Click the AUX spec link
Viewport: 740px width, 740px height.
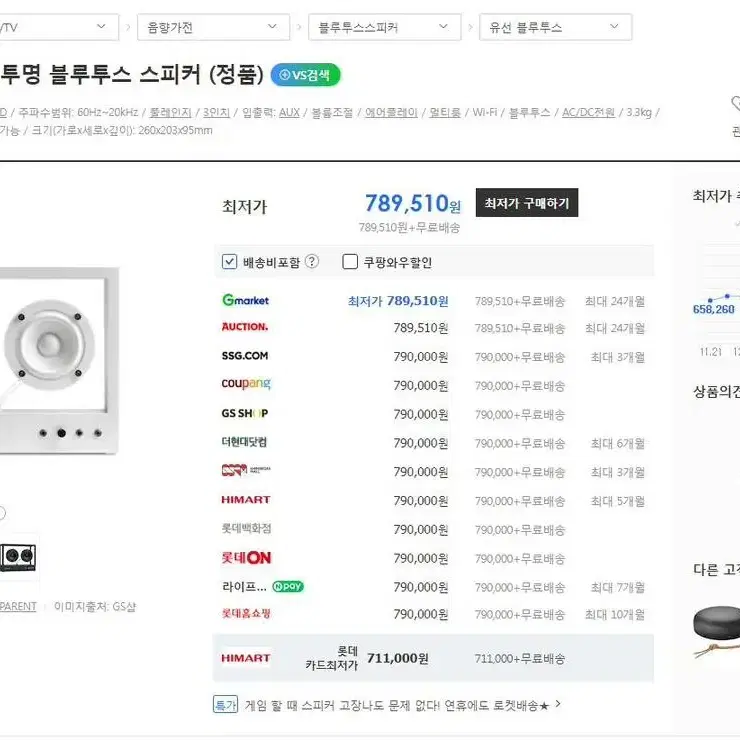point(289,112)
